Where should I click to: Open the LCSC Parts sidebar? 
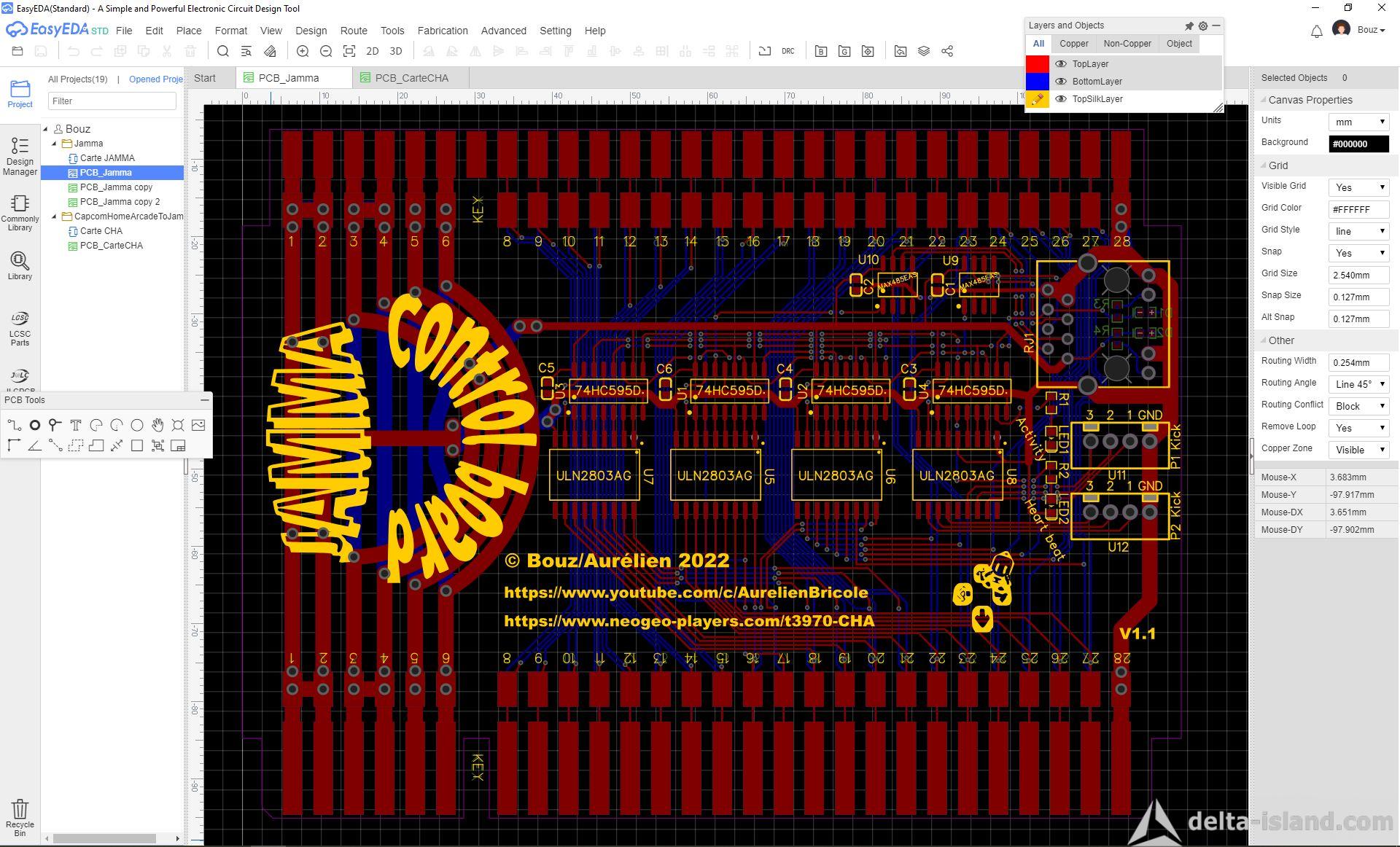point(20,328)
